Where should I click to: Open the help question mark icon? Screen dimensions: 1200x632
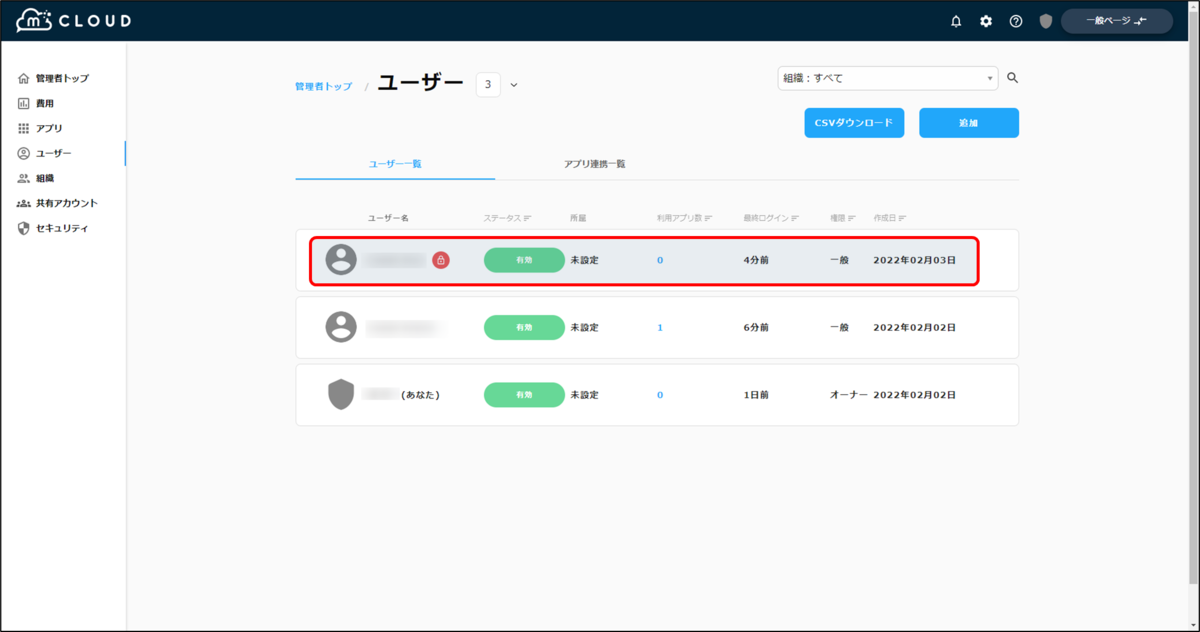[1016, 21]
